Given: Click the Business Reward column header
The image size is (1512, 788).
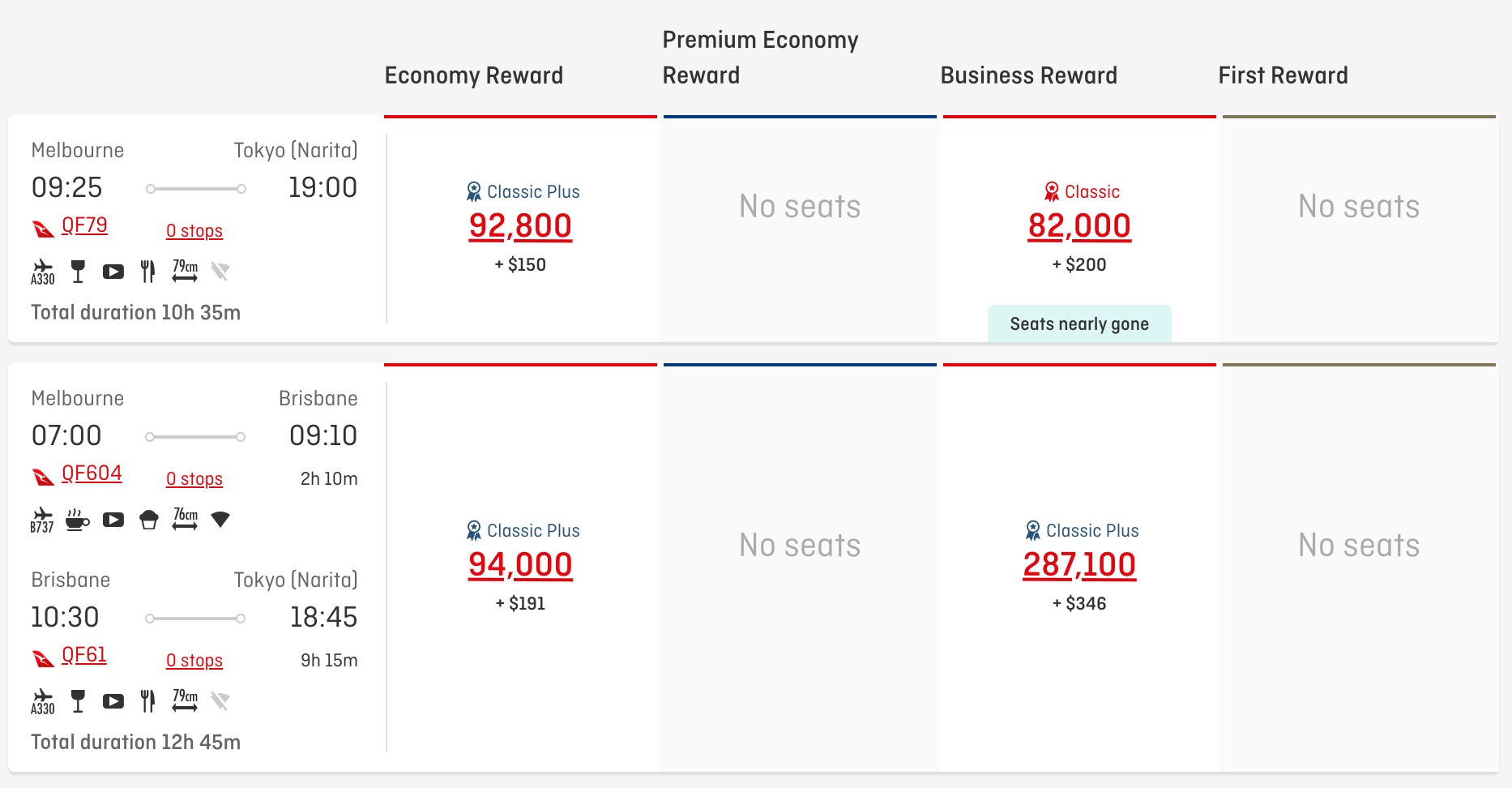Looking at the screenshot, I should [1029, 75].
